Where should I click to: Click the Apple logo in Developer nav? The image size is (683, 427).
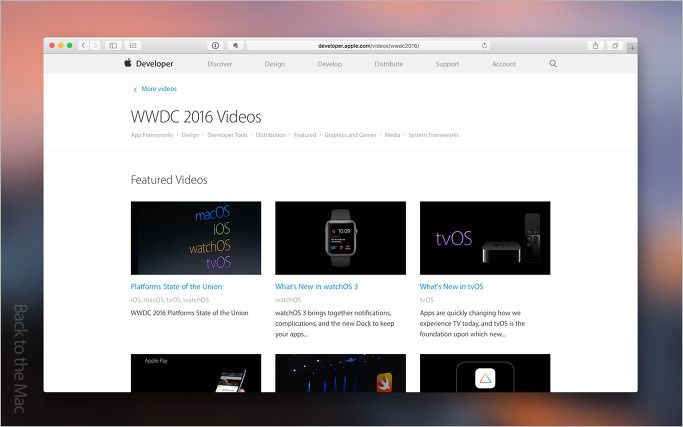(128, 63)
